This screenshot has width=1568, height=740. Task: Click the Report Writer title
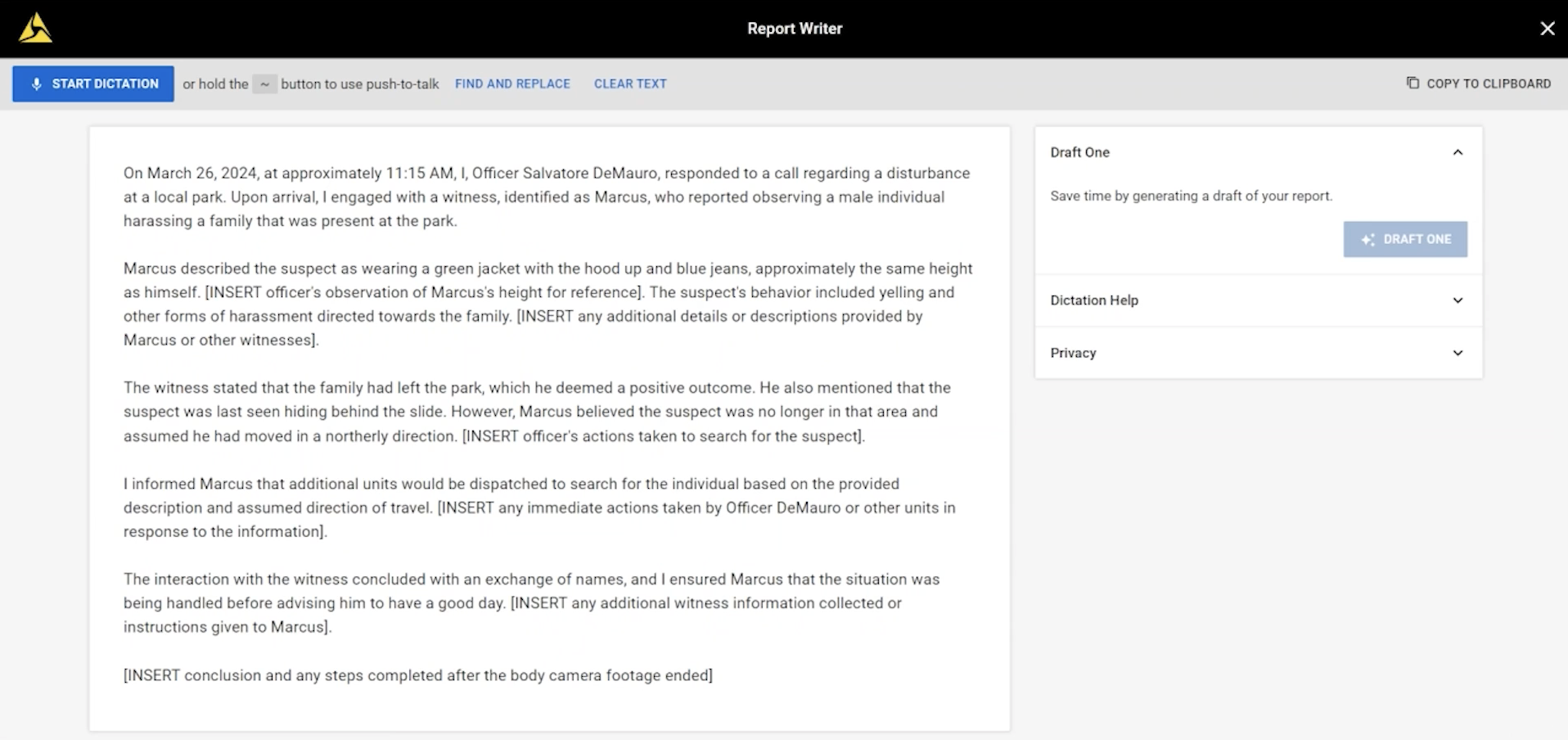tap(794, 29)
